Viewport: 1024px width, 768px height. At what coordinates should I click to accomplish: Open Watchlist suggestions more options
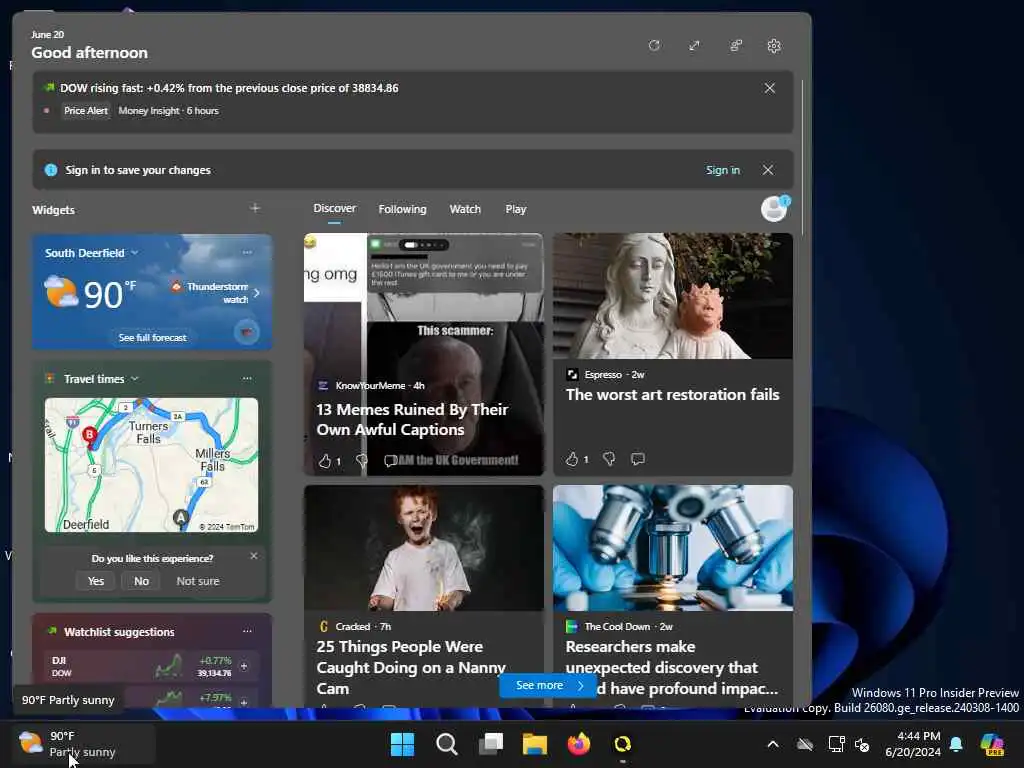(x=247, y=631)
